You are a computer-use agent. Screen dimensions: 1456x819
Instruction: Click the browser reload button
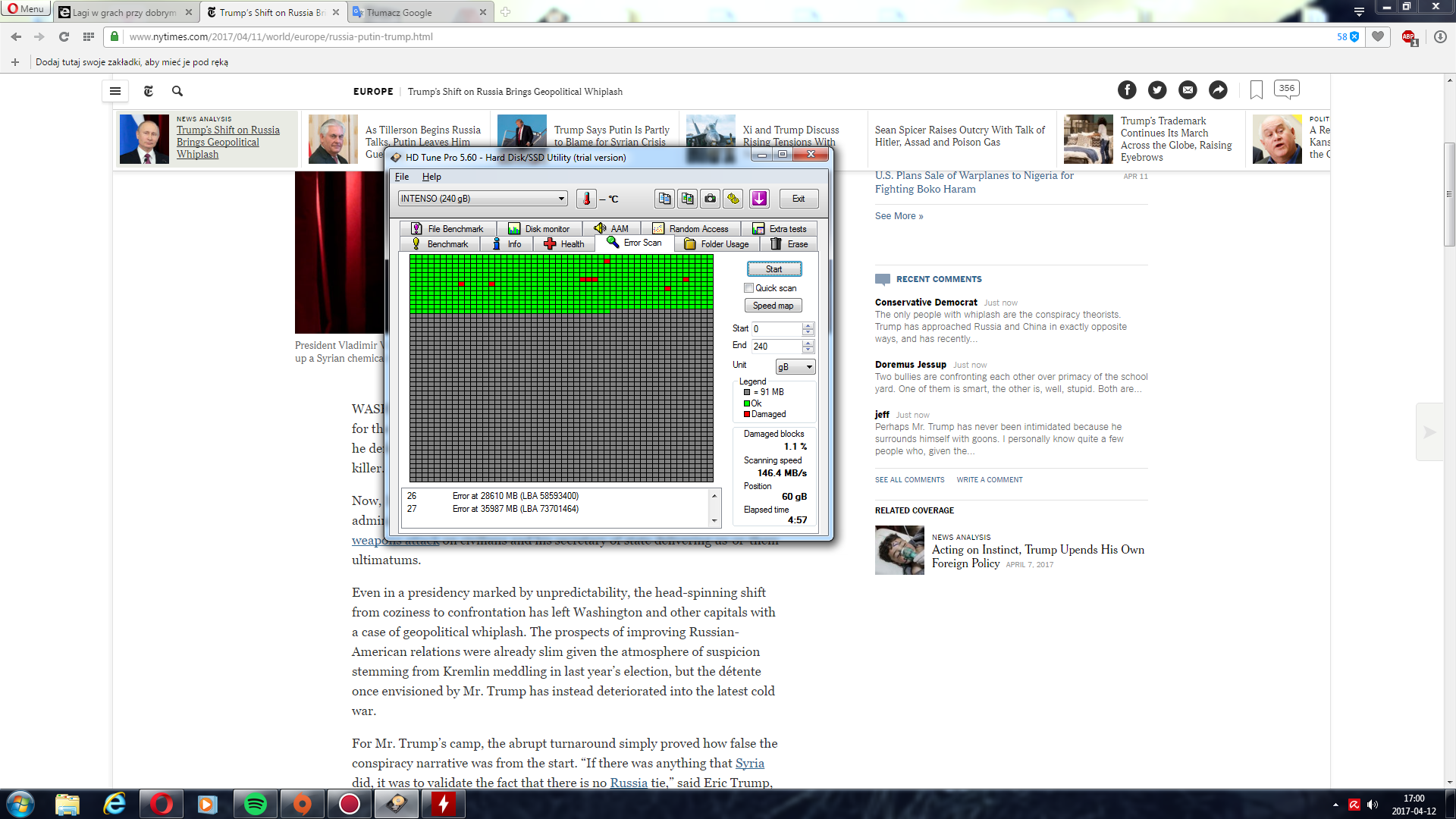pos(64,36)
